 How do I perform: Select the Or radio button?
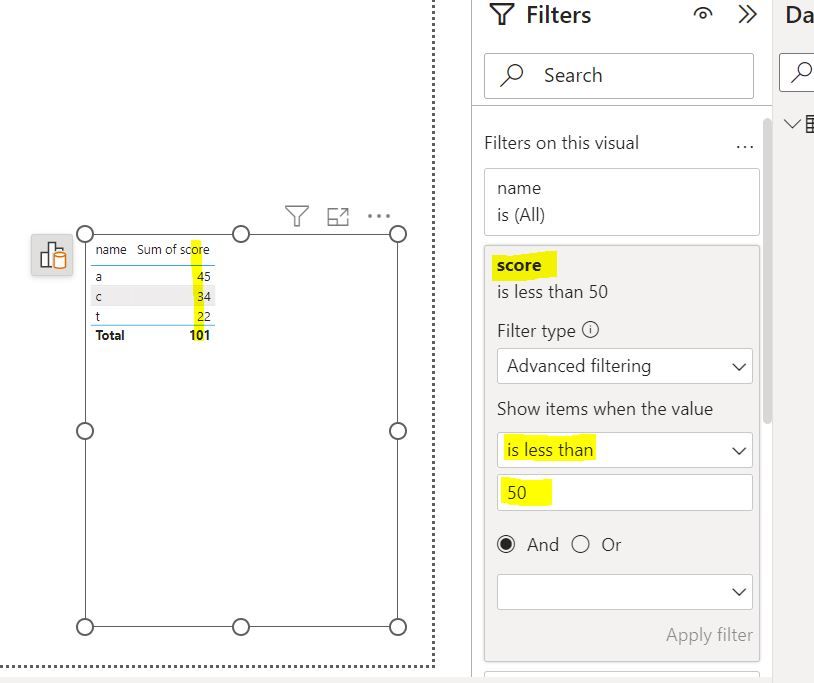[x=580, y=544]
